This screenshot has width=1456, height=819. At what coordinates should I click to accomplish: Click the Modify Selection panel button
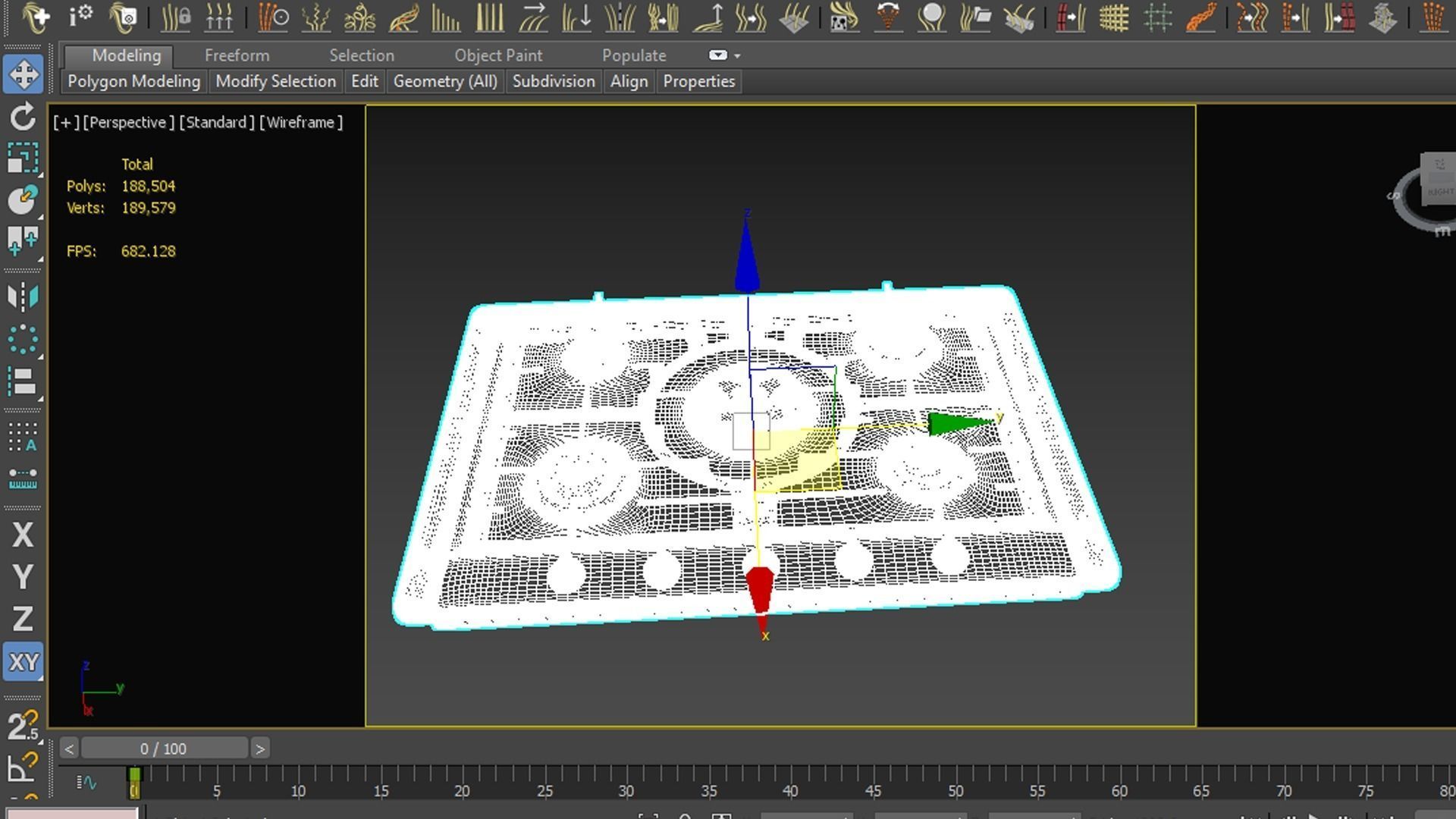(x=275, y=81)
